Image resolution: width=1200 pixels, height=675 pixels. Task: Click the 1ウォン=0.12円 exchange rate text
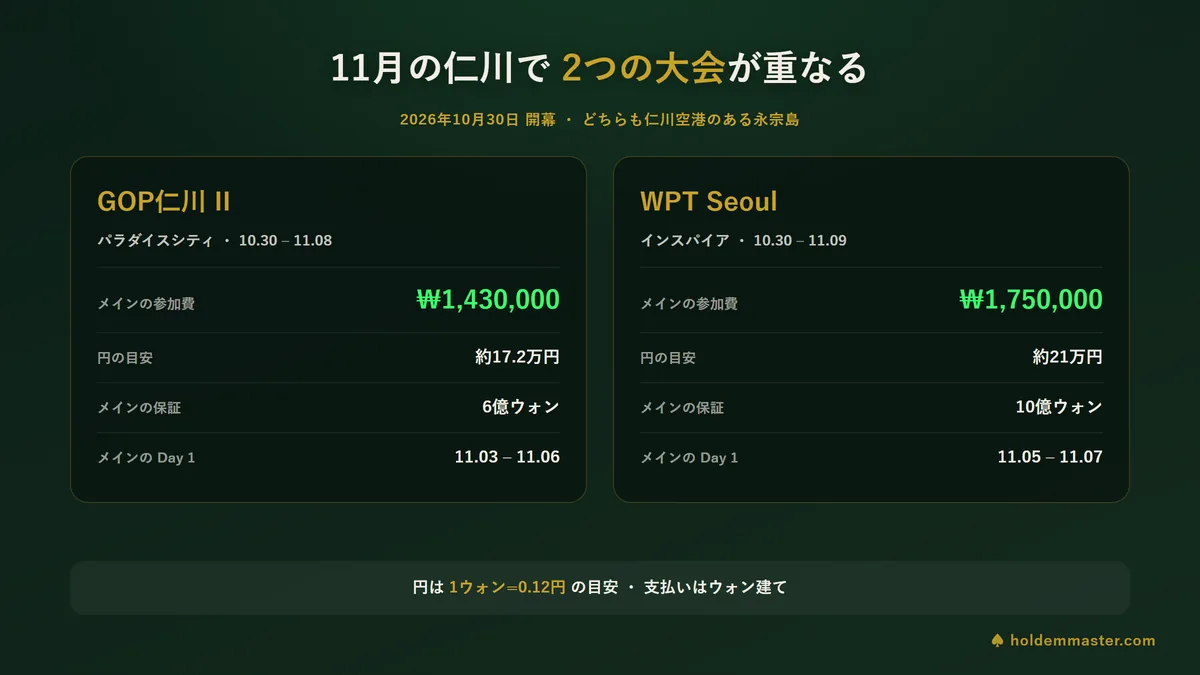(x=507, y=587)
